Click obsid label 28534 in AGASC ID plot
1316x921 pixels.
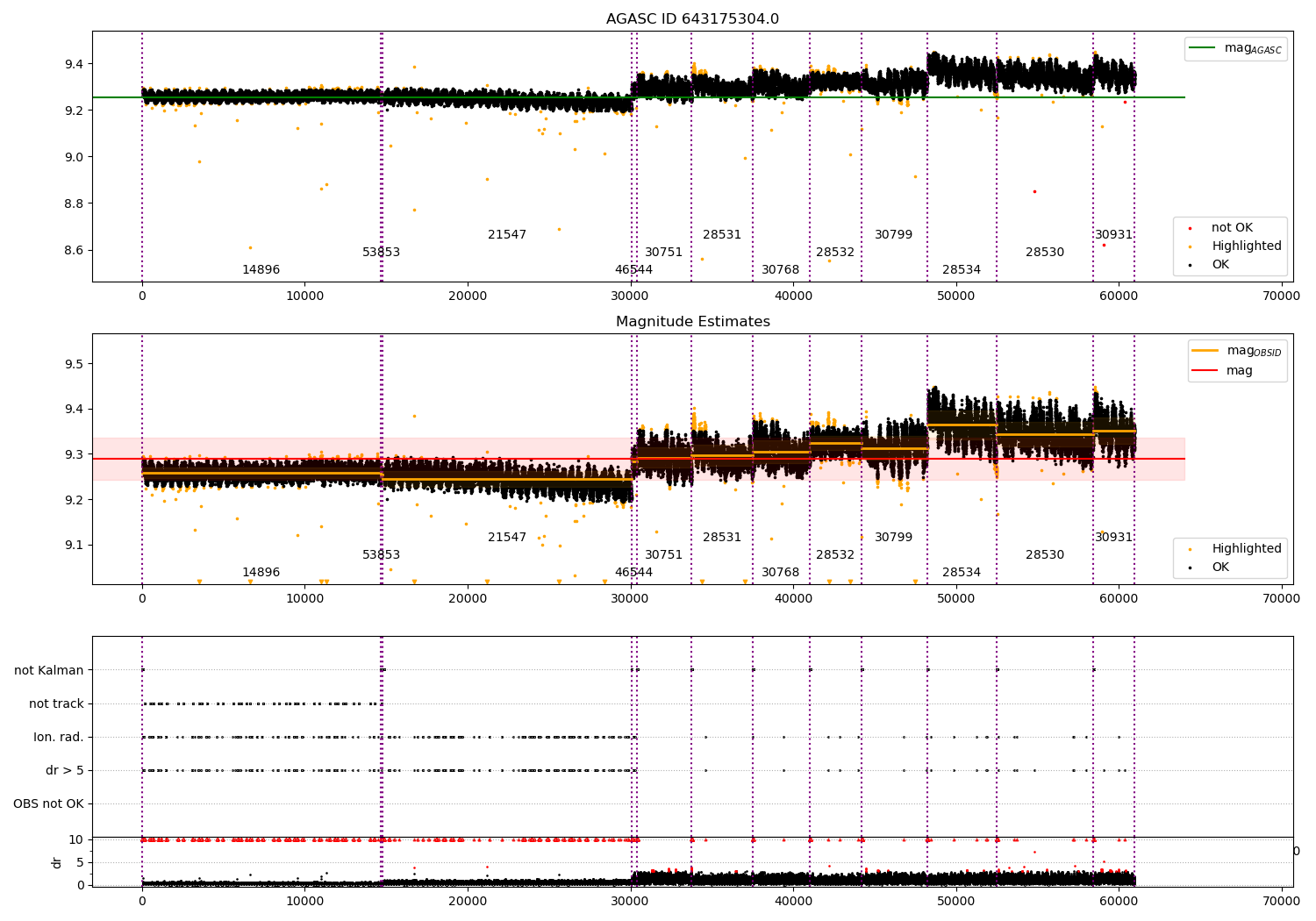(x=962, y=269)
